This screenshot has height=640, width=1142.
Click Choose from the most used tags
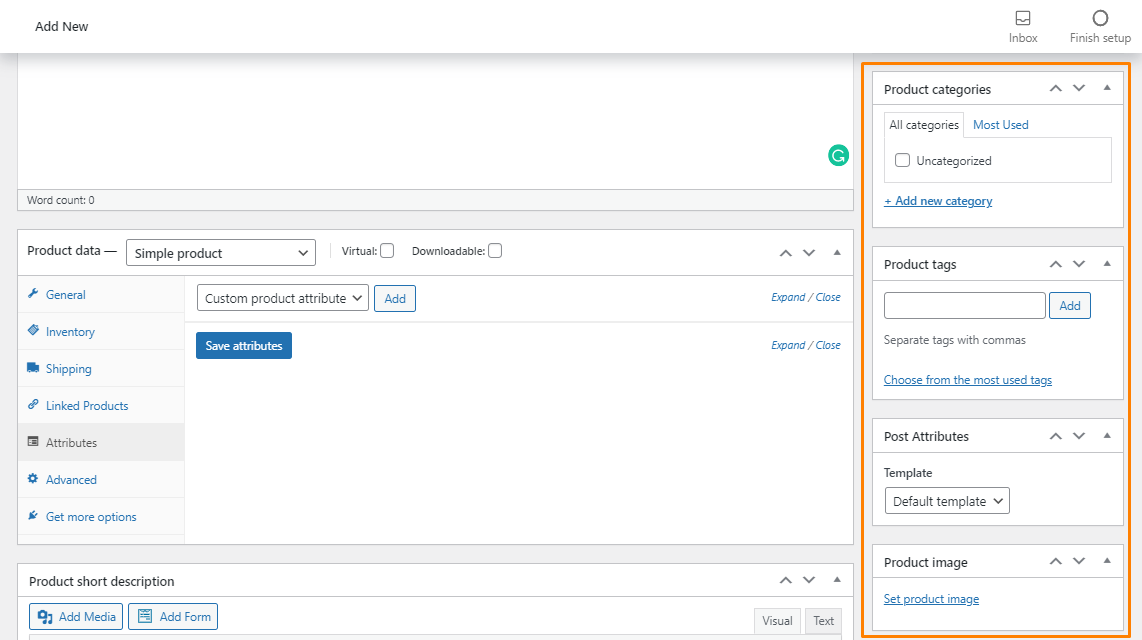click(968, 380)
